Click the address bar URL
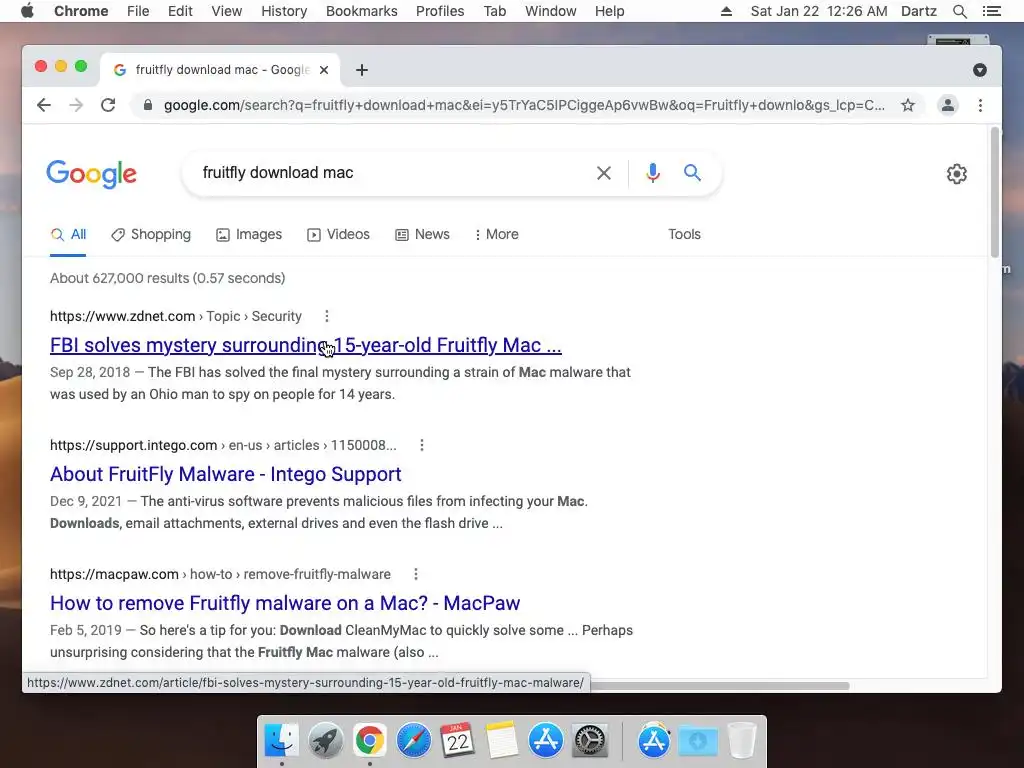Viewport: 1024px width, 768px height. click(524, 105)
